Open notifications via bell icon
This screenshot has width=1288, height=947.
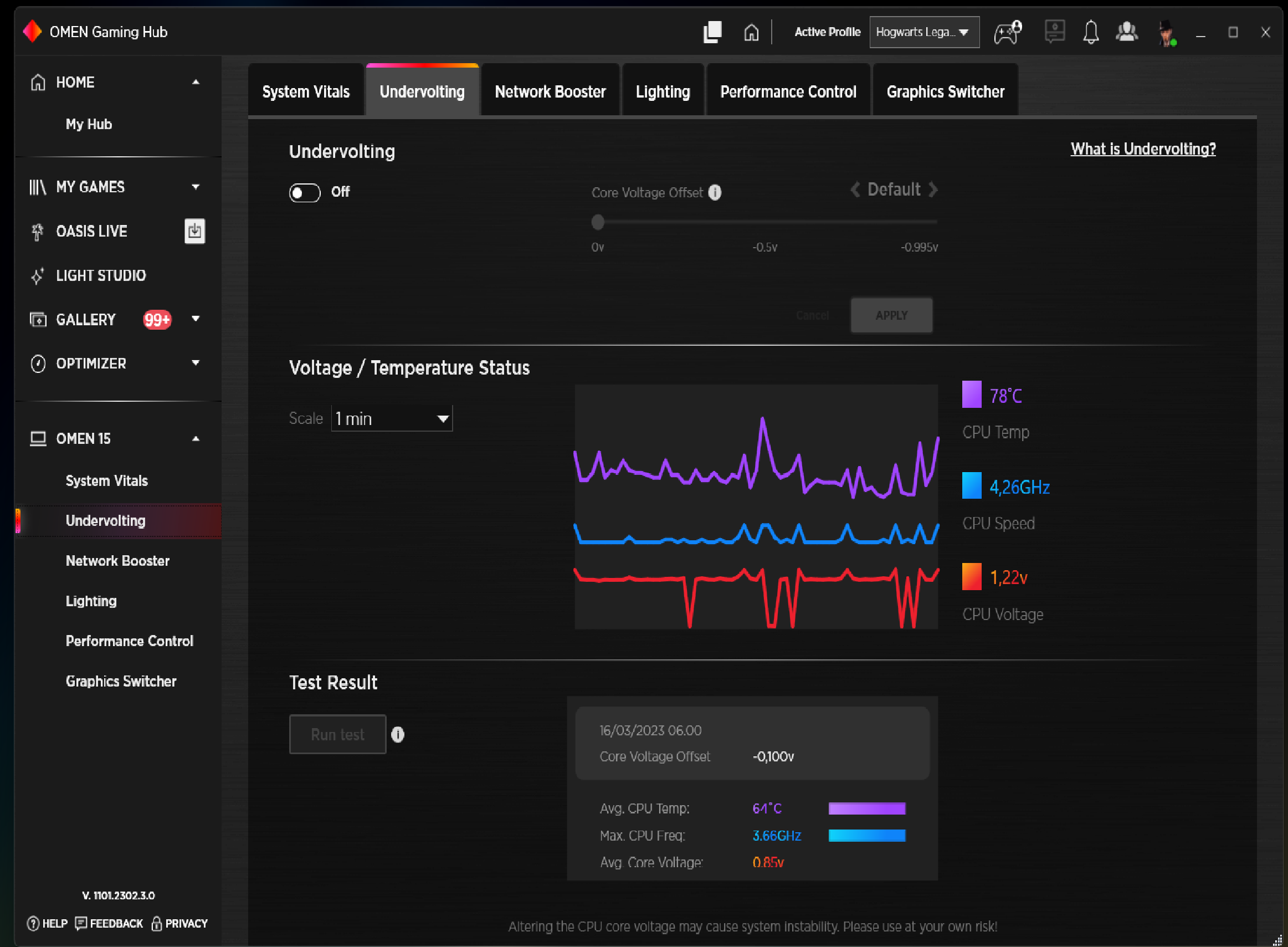pyautogui.click(x=1091, y=32)
